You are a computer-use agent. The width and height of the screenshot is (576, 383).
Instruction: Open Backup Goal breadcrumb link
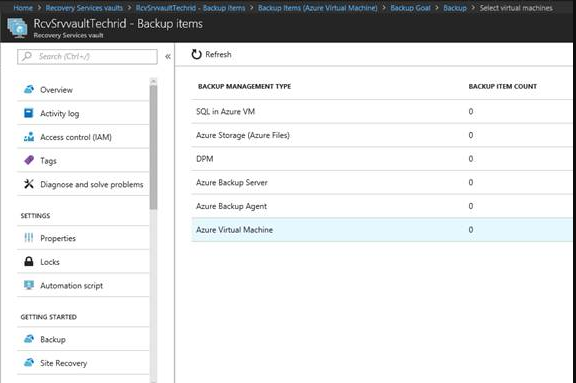click(x=410, y=8)
